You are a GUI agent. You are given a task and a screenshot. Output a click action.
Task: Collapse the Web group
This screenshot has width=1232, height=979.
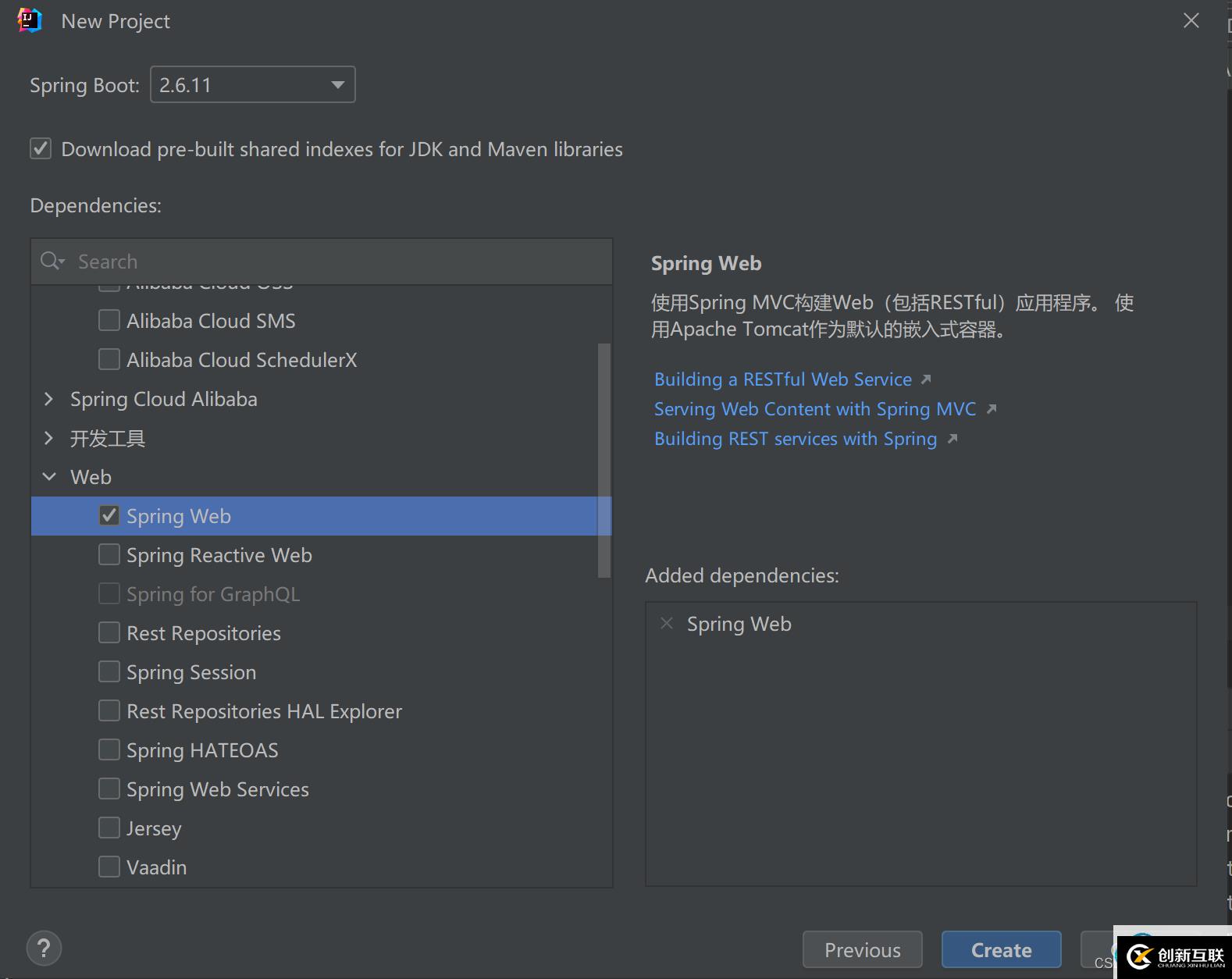(x=49, y=477)
